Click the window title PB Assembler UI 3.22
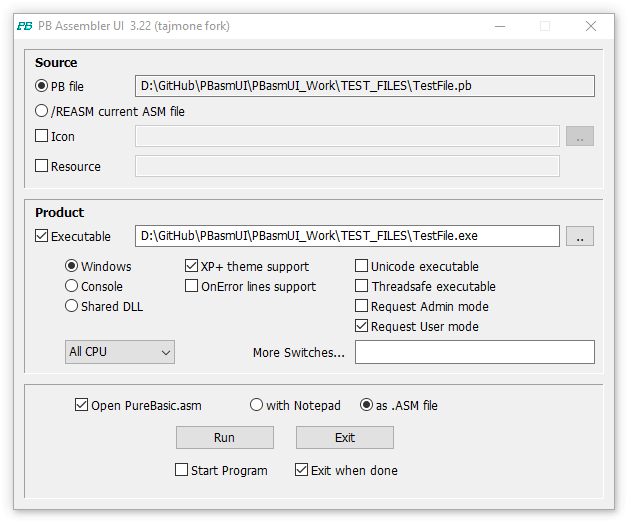This screenshot has width=628, height=523. click(134, 26)
